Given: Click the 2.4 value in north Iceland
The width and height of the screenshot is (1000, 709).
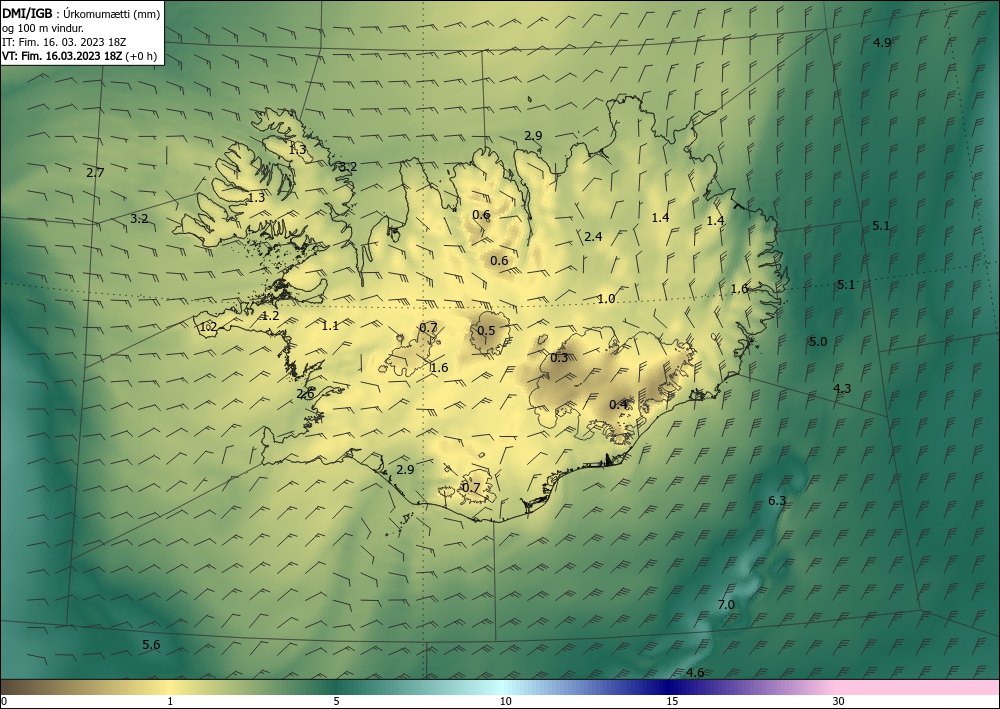Looking at the screenshot, I should (593, 237).
